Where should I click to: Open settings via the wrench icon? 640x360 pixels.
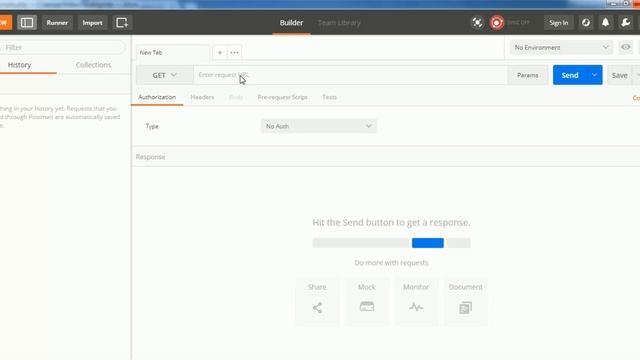(x=625, y=22)
